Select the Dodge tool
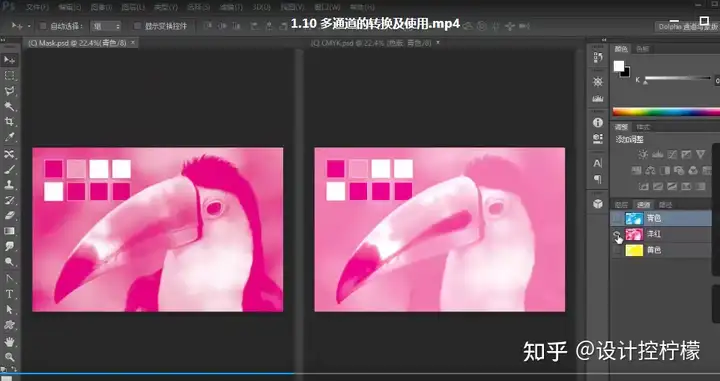720x381 pixels. (9, 262)
